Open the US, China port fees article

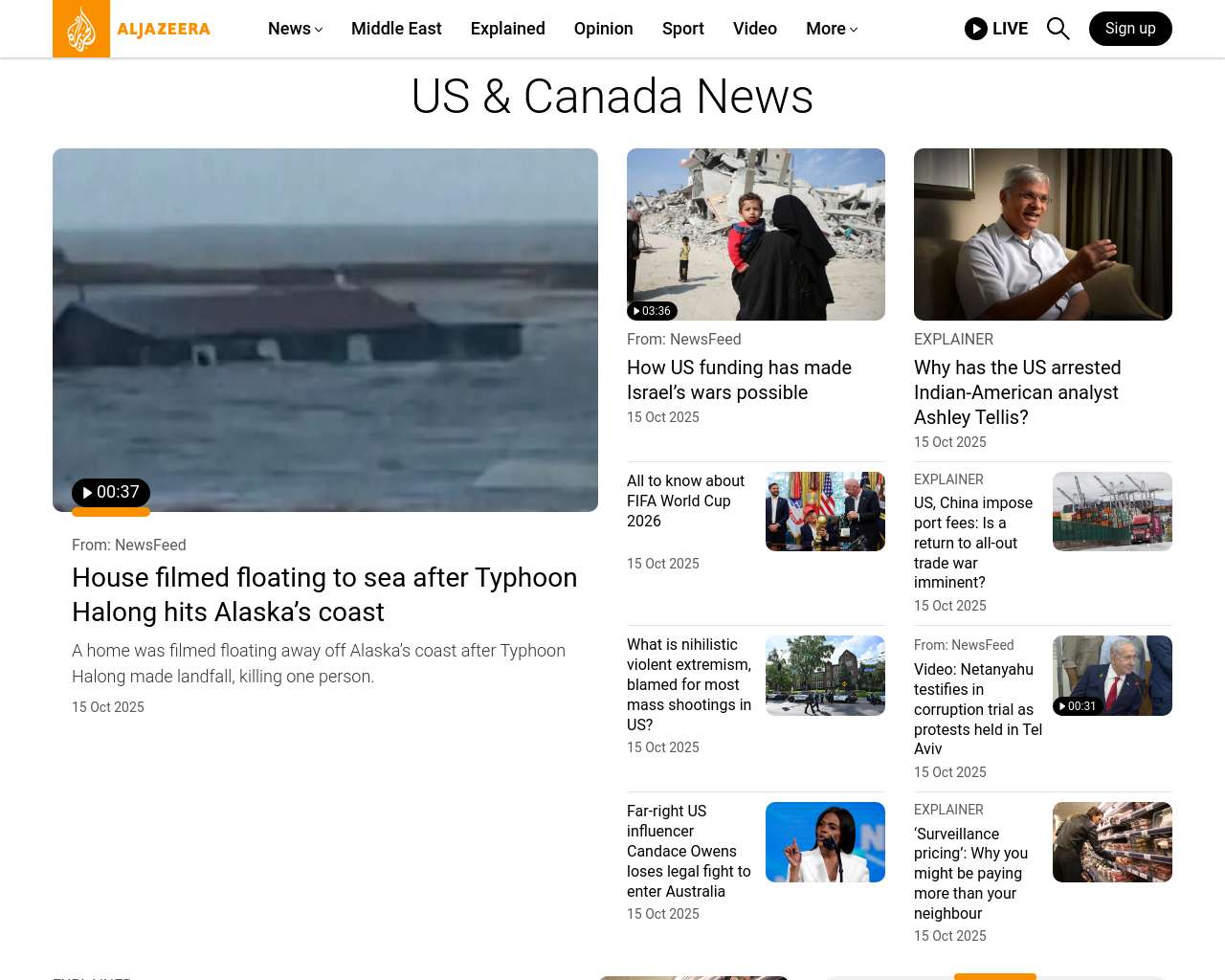click(x=973, y=543)
